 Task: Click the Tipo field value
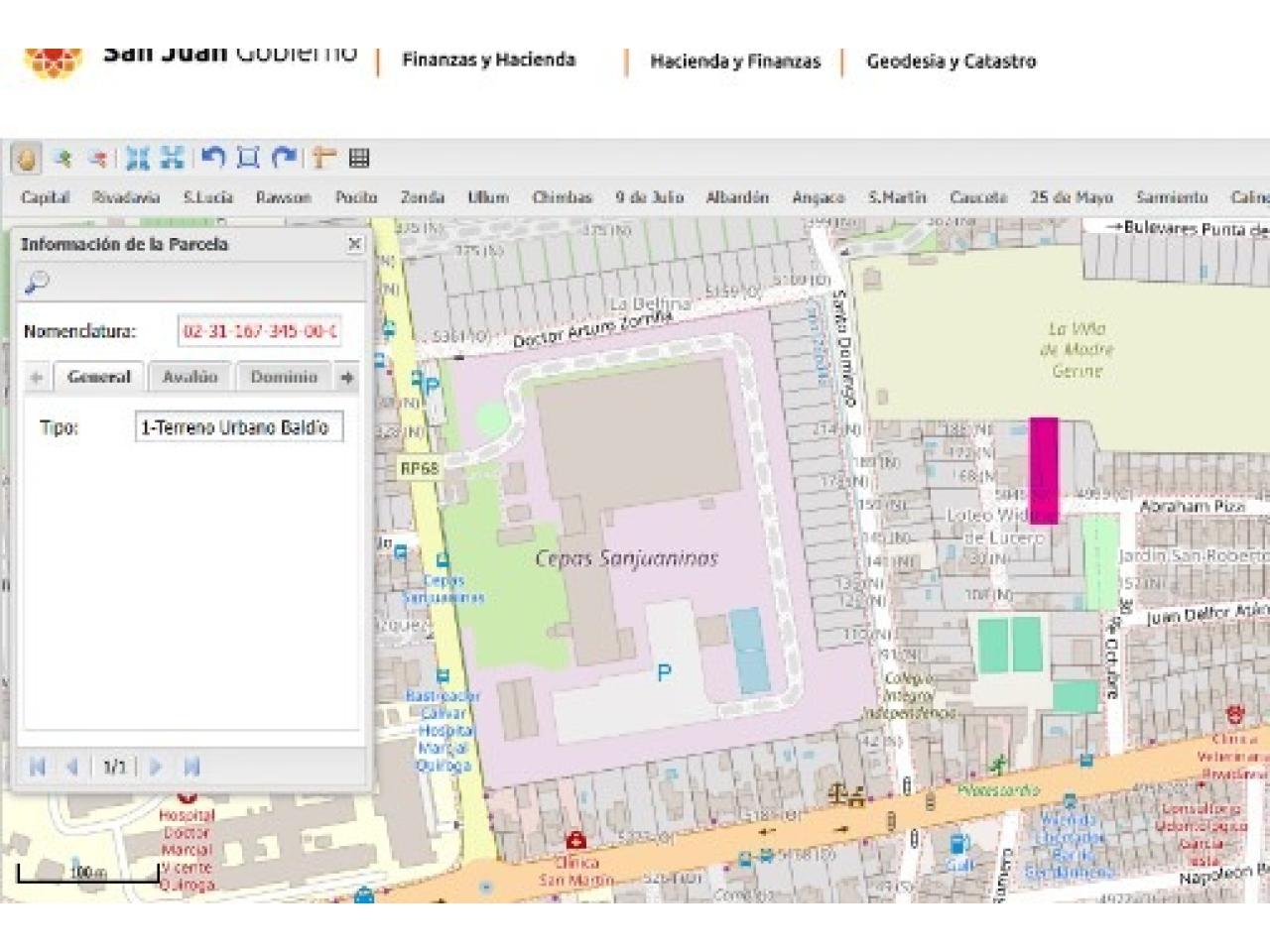[238, 427]
